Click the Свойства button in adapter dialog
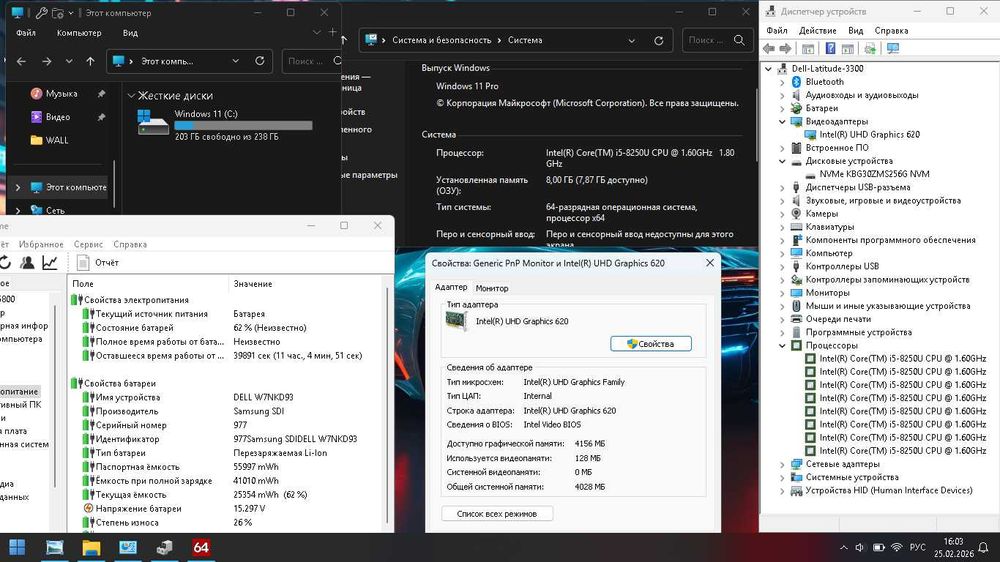 click(651, 344)
